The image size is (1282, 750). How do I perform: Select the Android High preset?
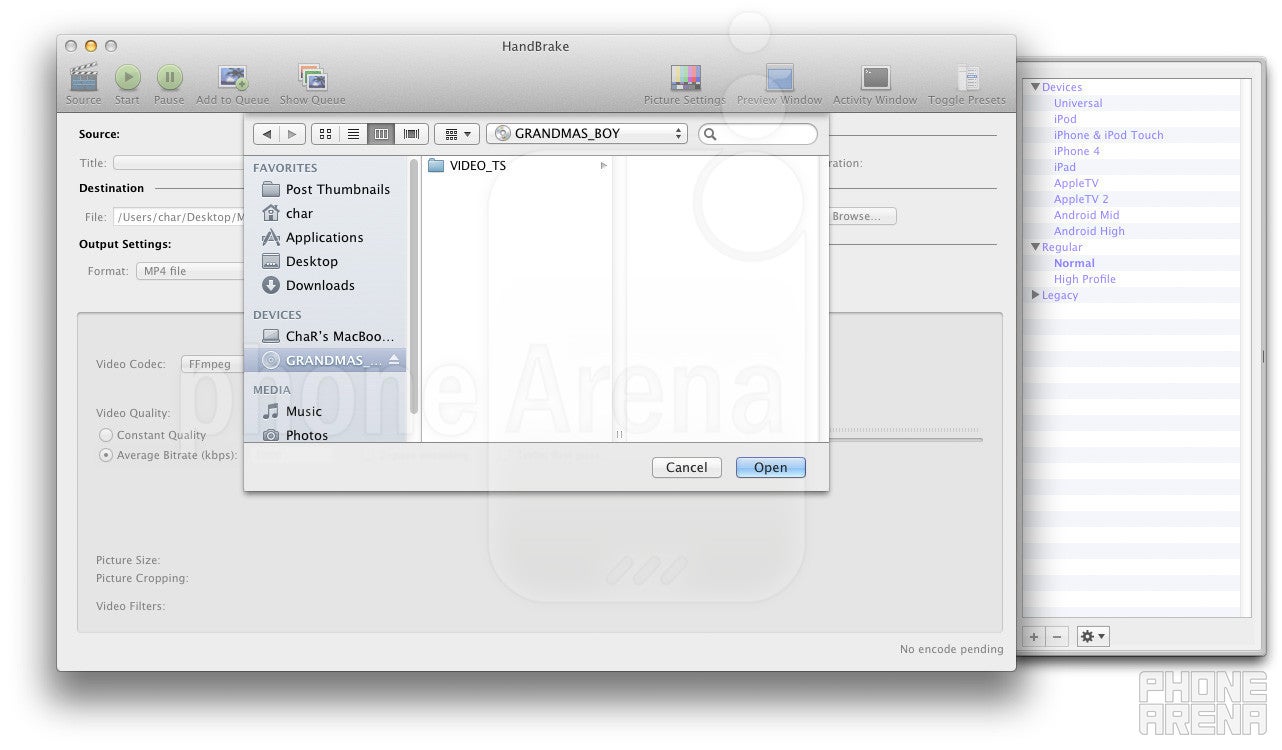coord(1089,231)
